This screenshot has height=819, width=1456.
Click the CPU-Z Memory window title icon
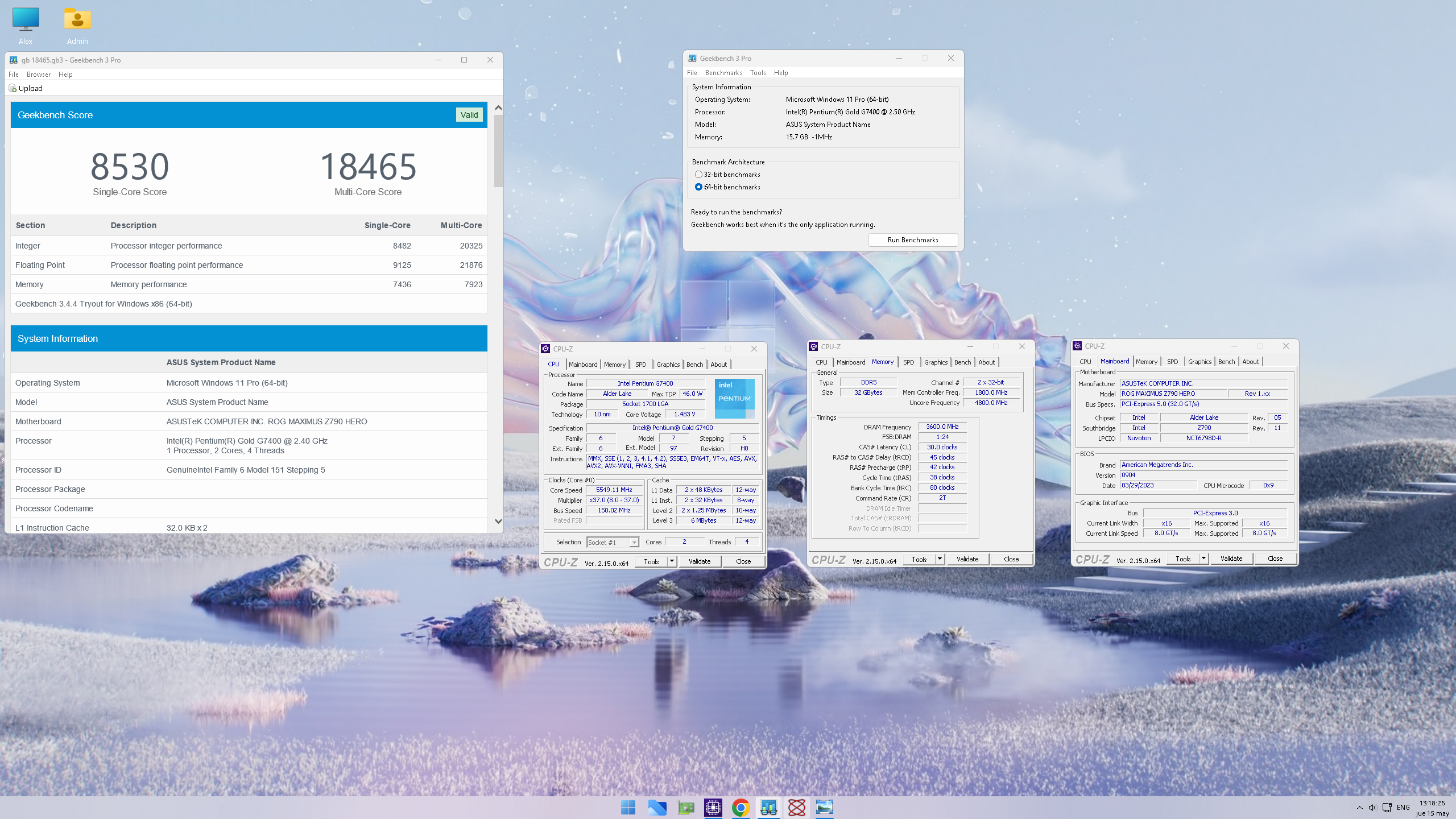point(814,346)
